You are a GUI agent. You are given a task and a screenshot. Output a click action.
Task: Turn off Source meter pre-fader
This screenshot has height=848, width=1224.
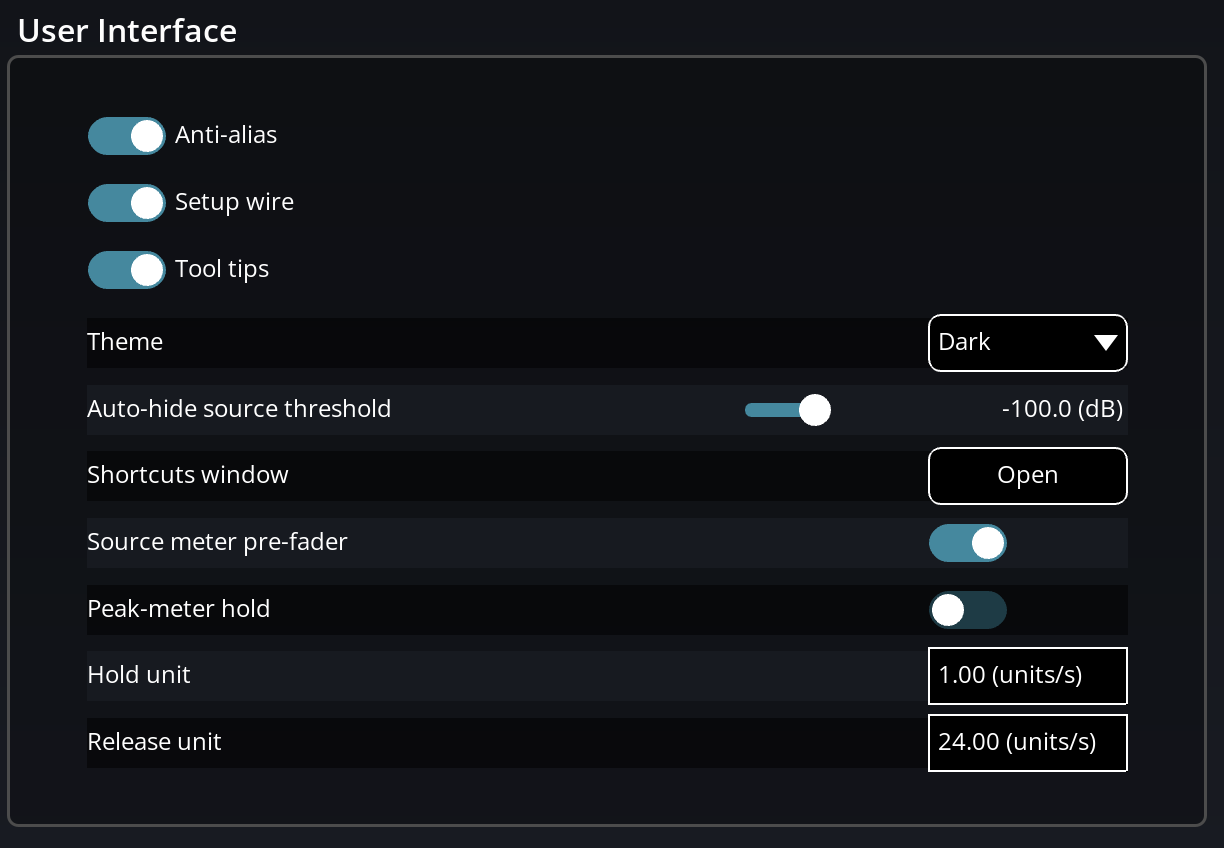click(x=968, y=543)
